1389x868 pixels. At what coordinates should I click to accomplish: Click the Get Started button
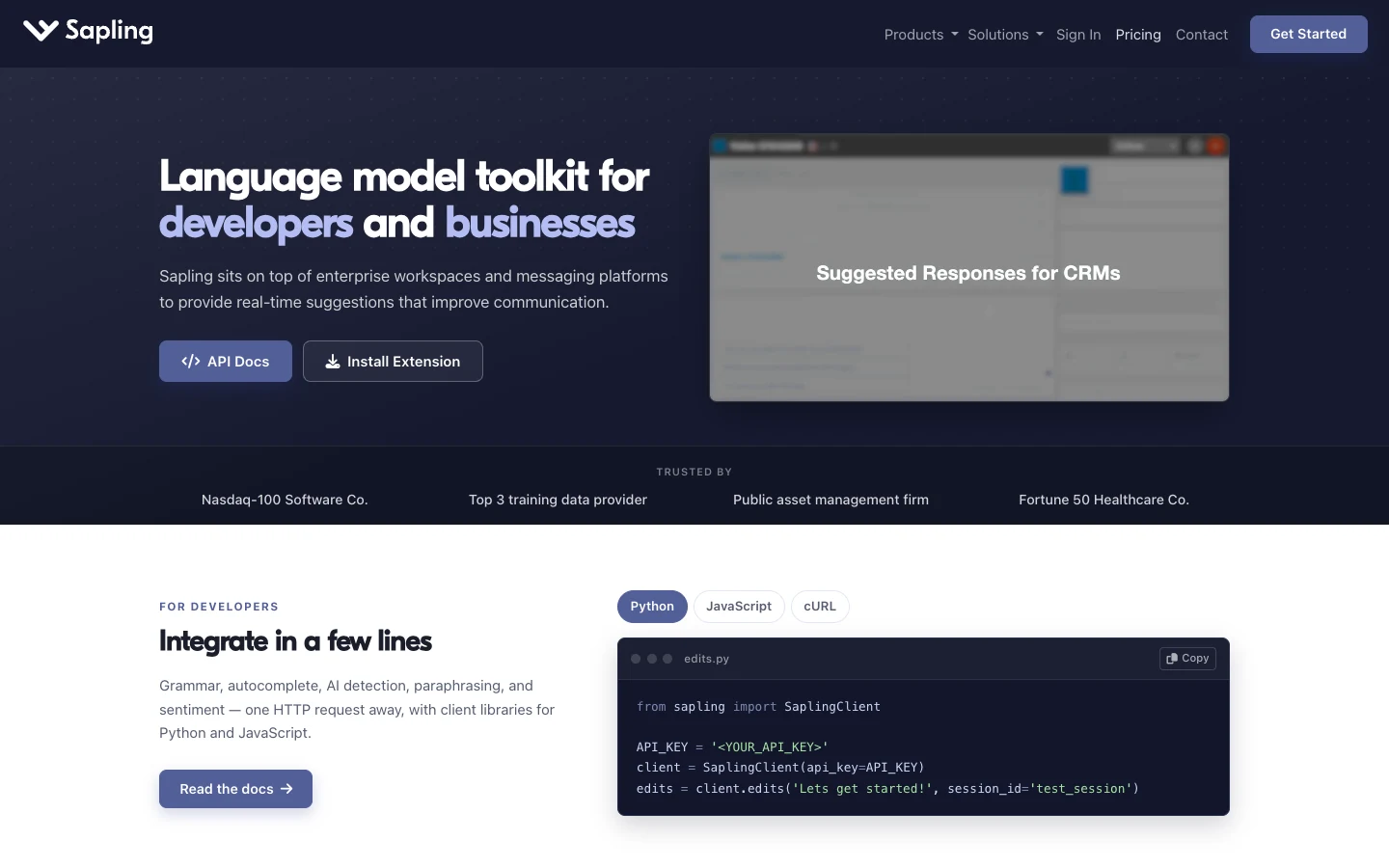pyautogui.click(x=1308, y=34)
